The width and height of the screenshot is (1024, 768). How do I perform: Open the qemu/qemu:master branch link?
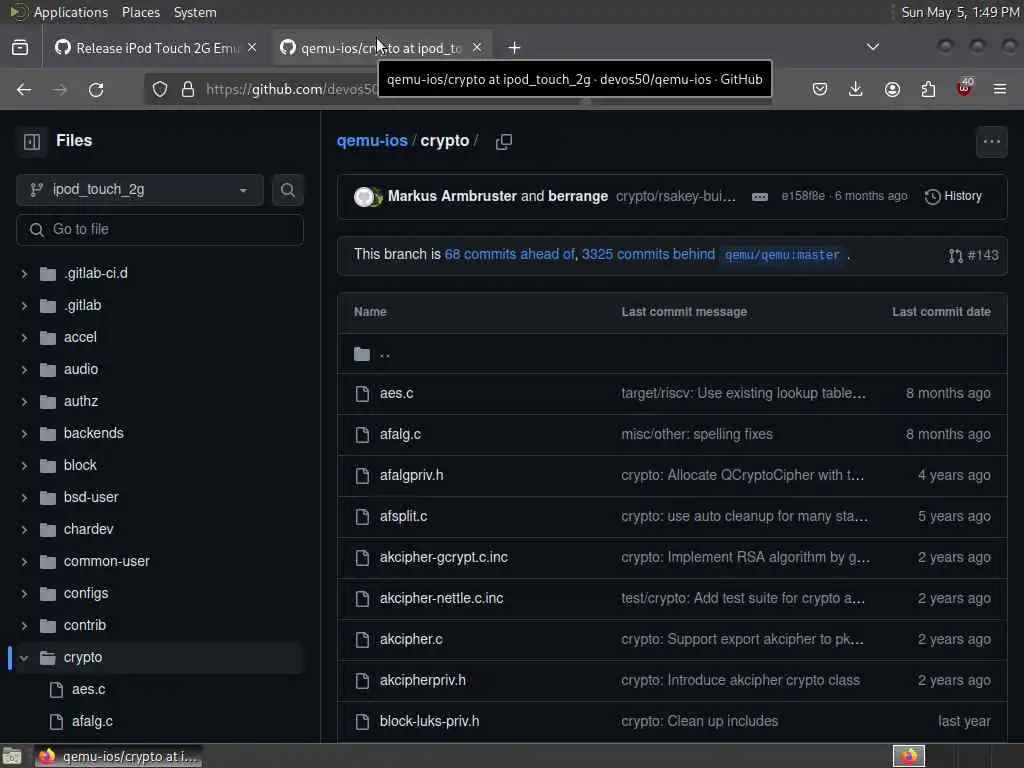782,255
